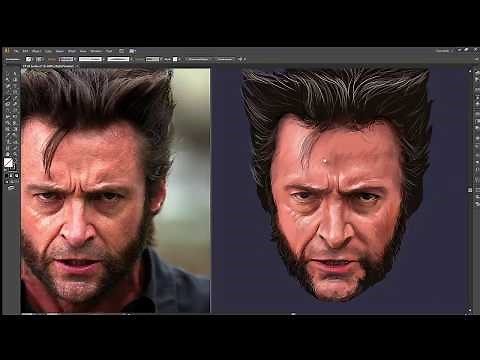480x360 pixels.
Task: Select the Paintbrush tool
Action: pyautogui.click(x=7, y=98)
